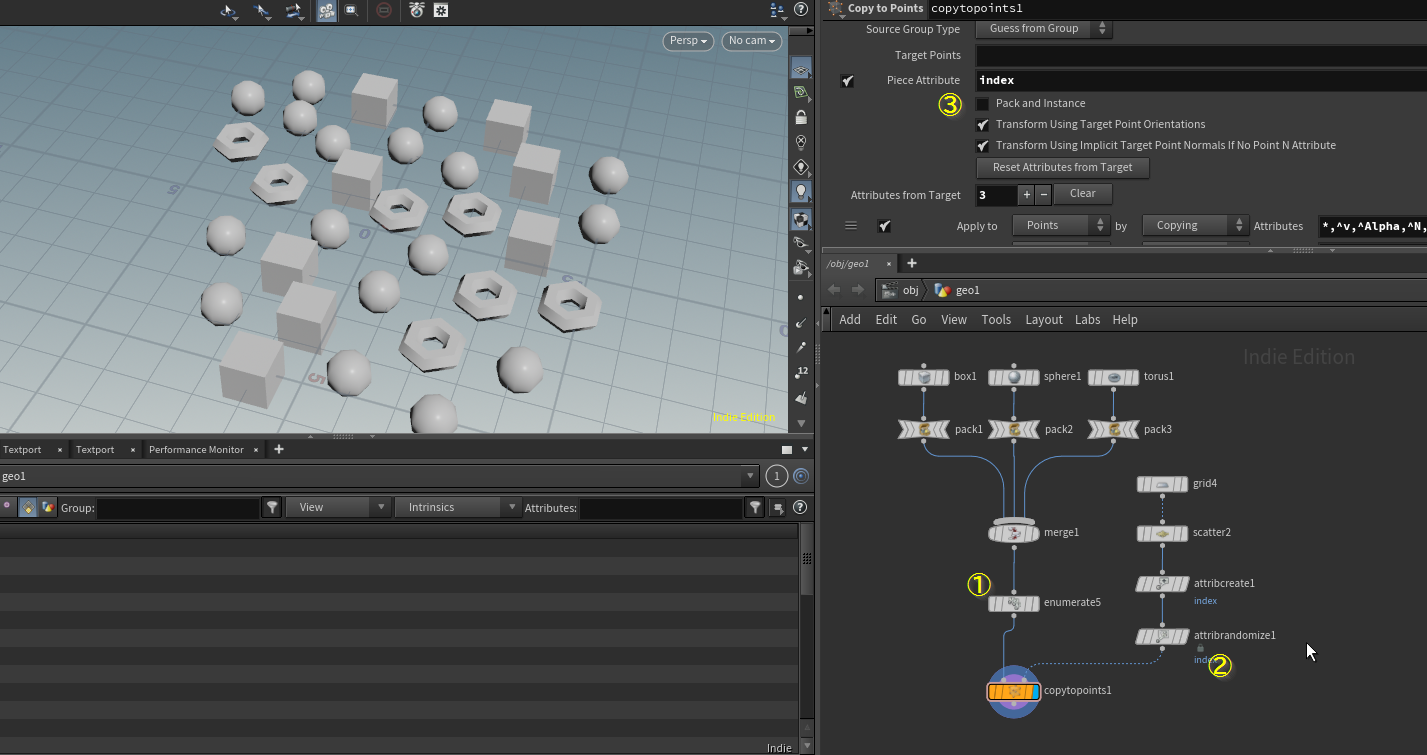Click the Group filter funnel icon
This screenshot has width=1427, height=755.
click(272, 508)
